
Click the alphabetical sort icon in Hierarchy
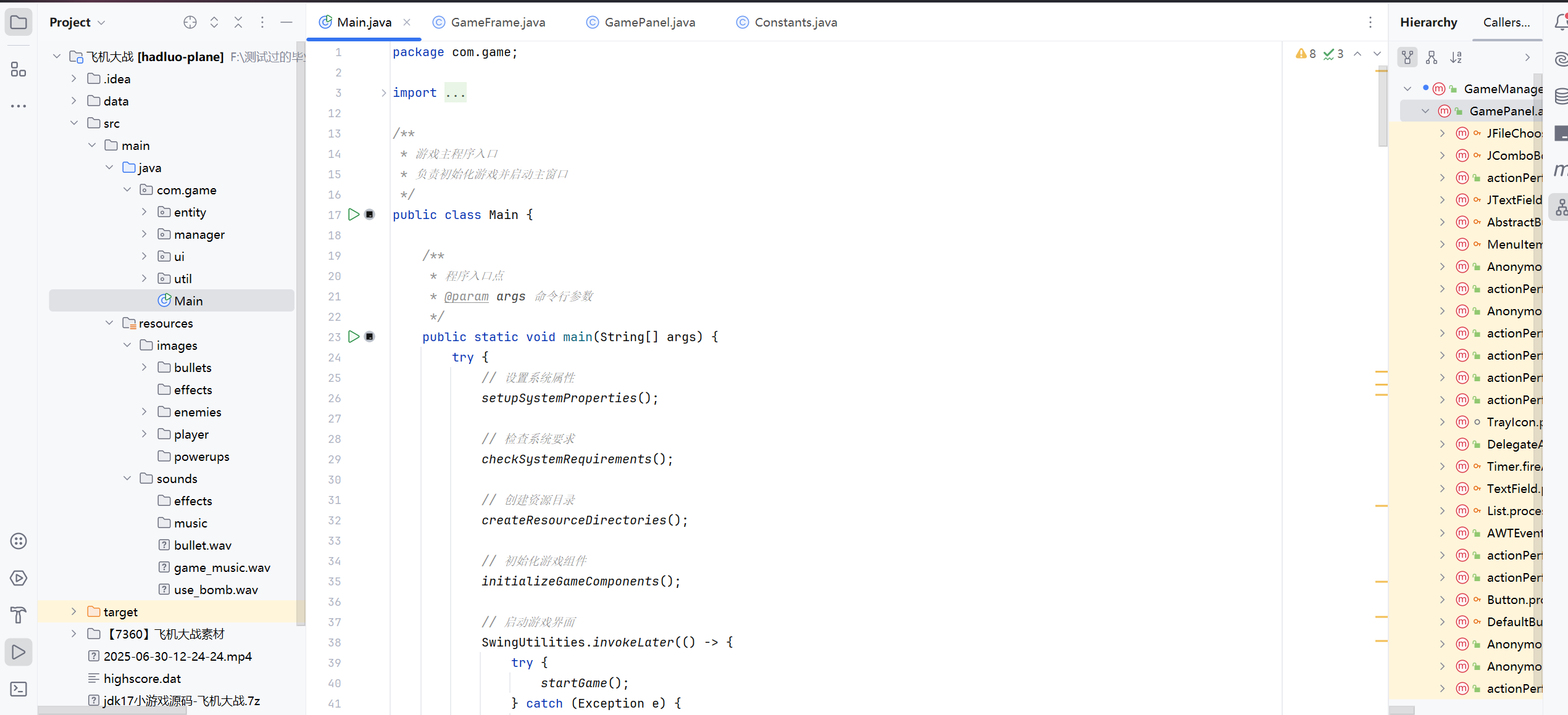tap(1456, 57)
